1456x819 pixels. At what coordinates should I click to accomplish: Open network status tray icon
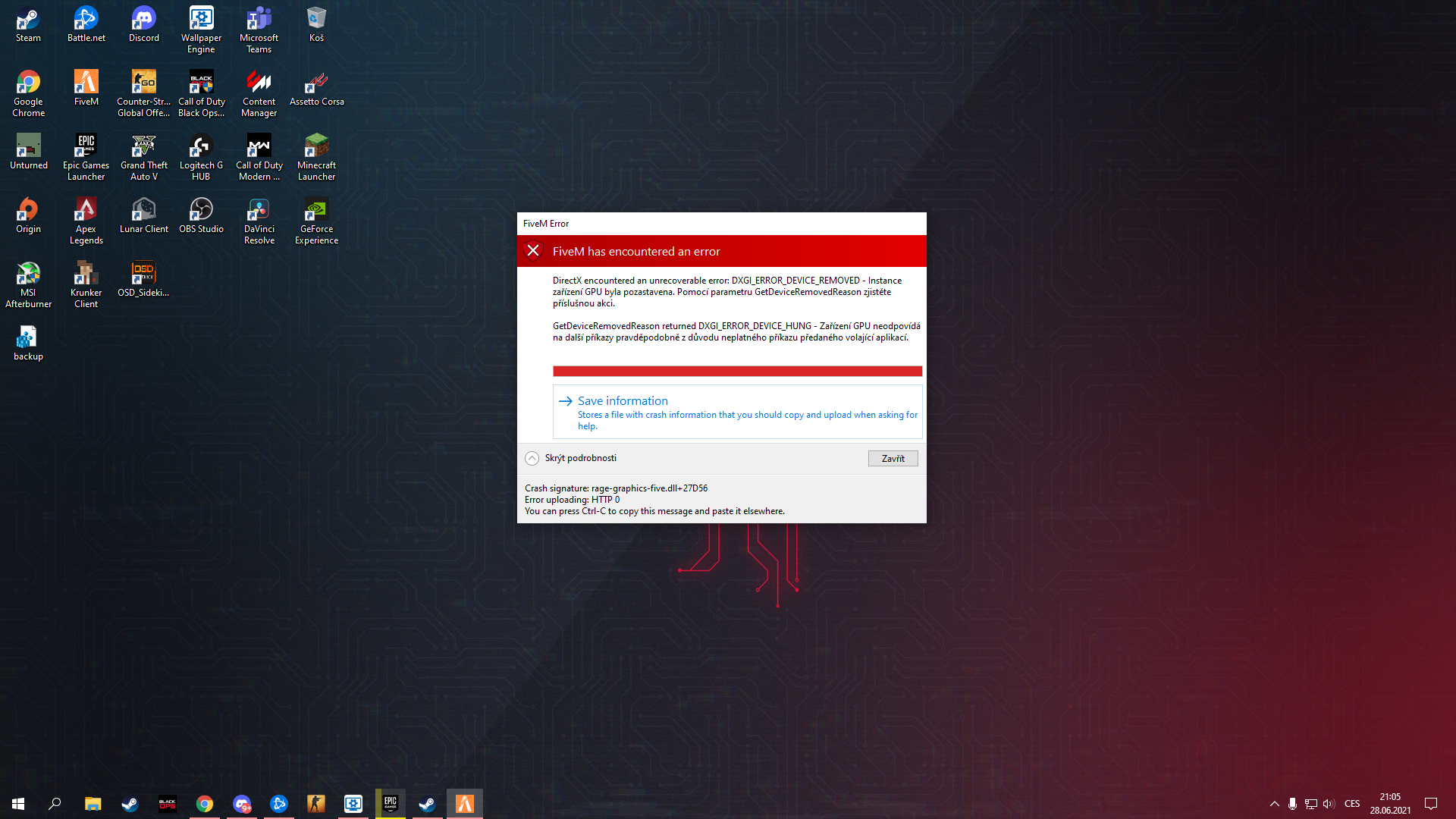(1310, 803)
